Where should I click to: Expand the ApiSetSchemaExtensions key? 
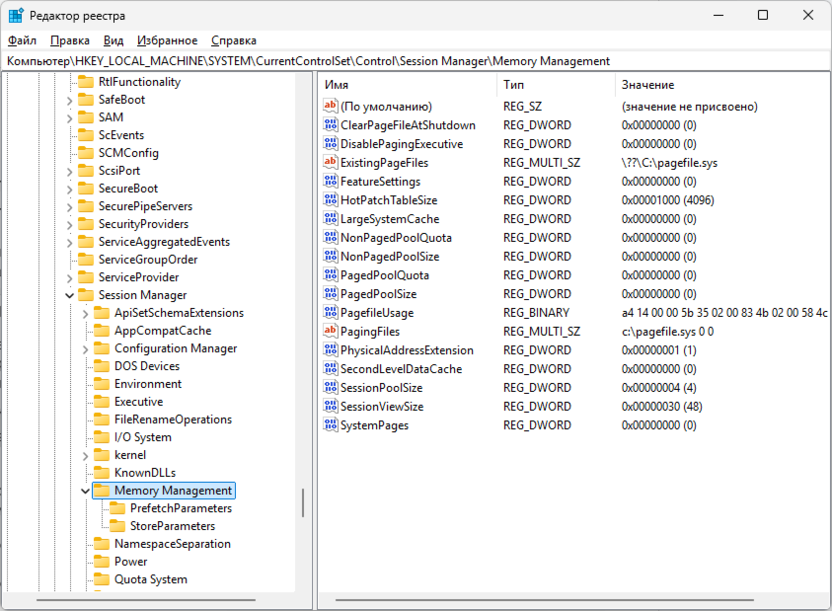tap(85, 313)
